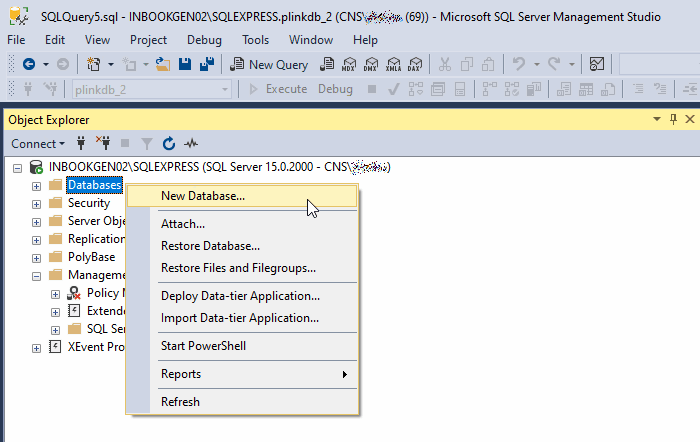Click the Navigate Forward arrow icon
The height and width of the screenshot is (442, 700).
point(63,65)
